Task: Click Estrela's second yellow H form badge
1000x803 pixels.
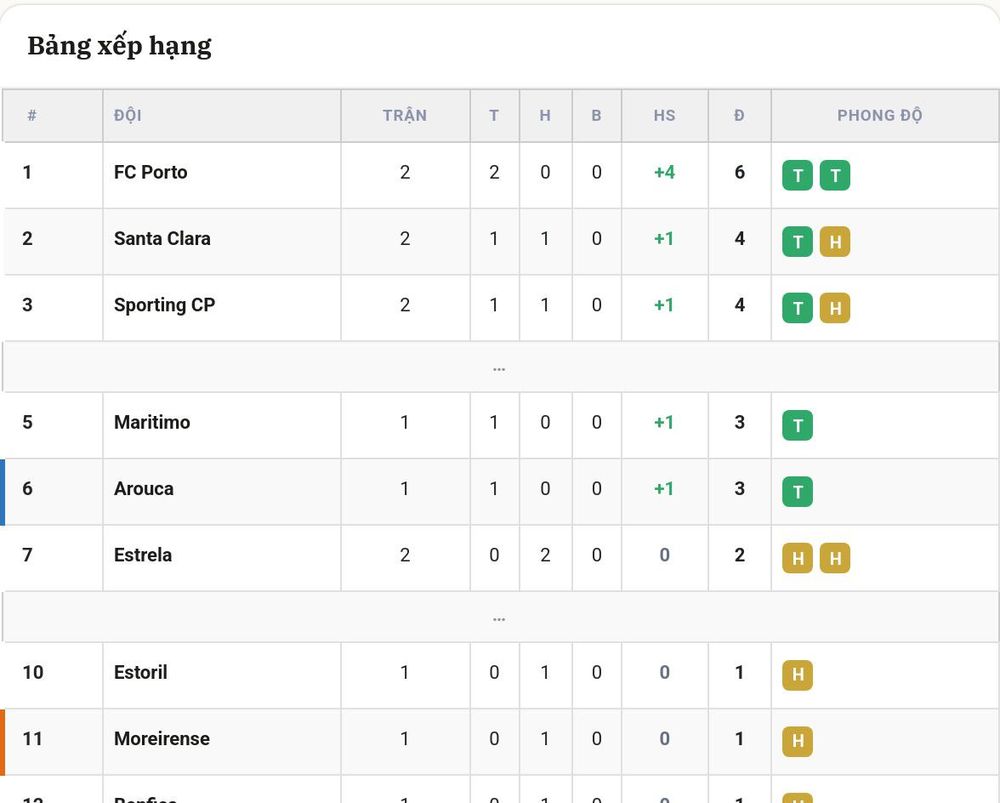Action: click(835, 558)
